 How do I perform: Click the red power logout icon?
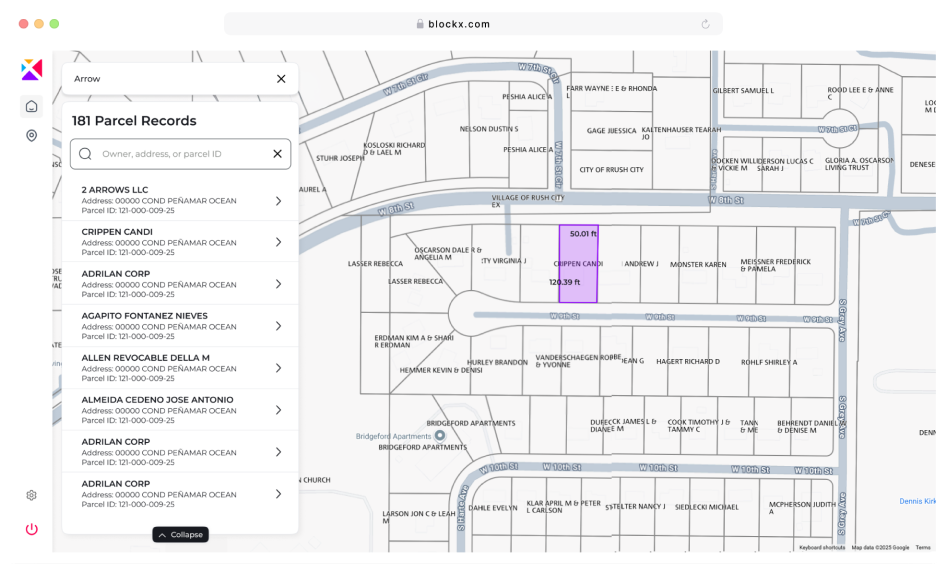click(31, 529)
